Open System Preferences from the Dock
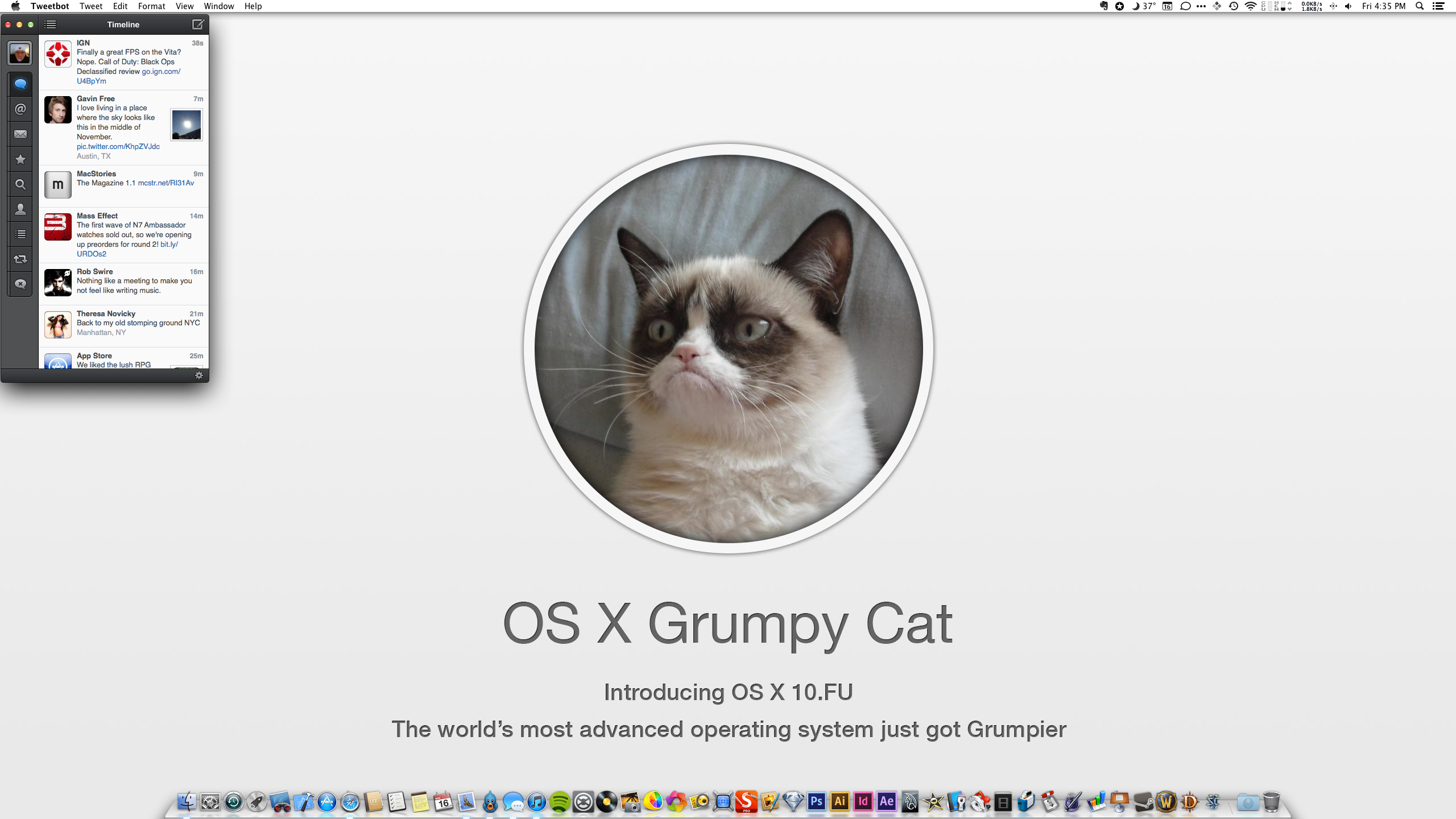The width and height of the screenshot is (1456, 819). [210, 802]
